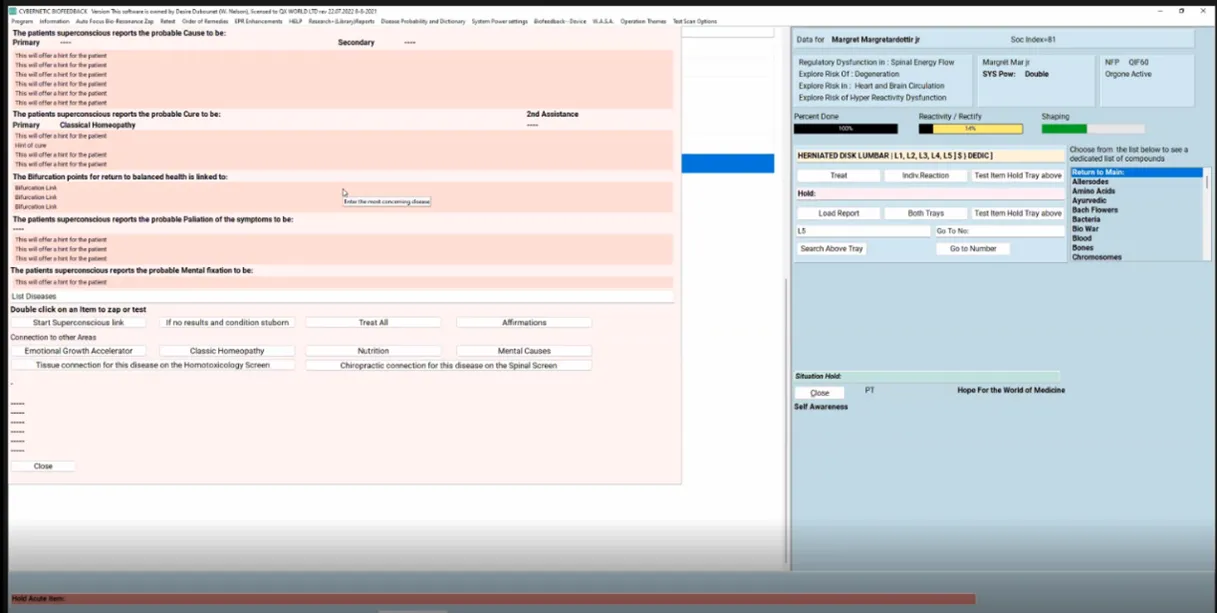Image resolution: width=1217 pixels, height=613 pixels.
Task: Open the Operation Themes menu
Action: [x=642, y=21]
